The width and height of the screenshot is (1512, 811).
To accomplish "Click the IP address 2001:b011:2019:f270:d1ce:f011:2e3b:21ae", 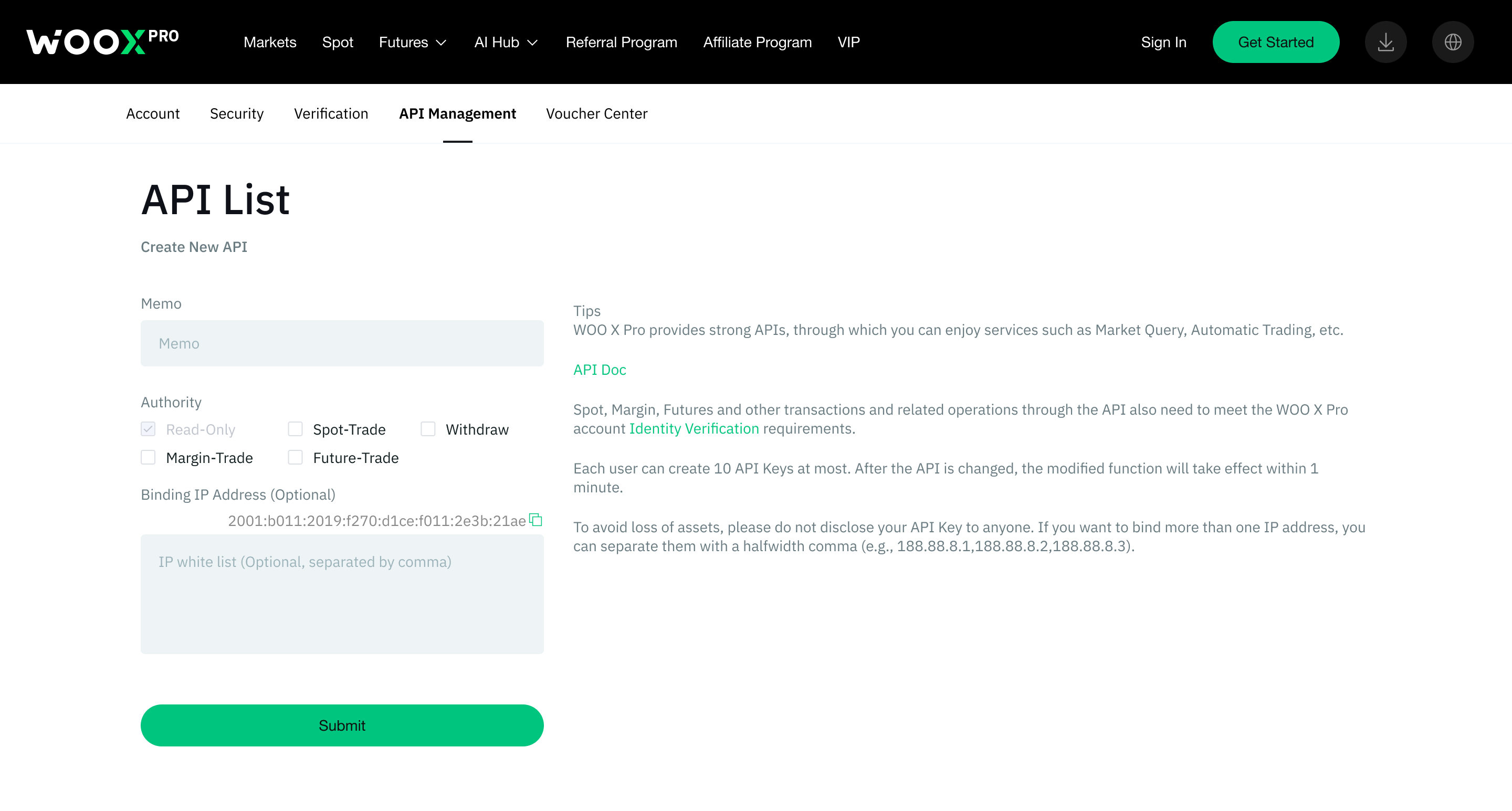I will coord(377,521).
